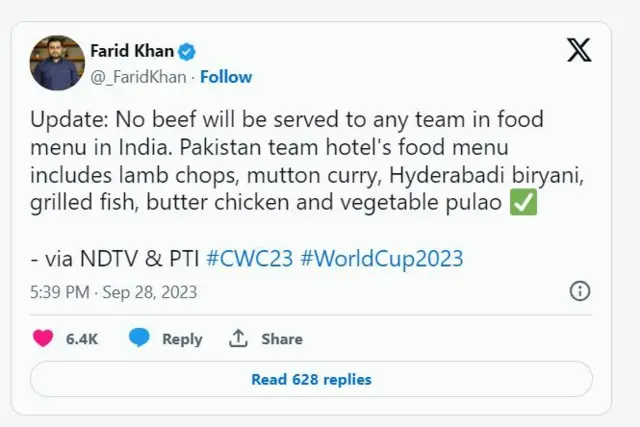Screen dimensions: 640x427
Task: Click the info circle icon
Action: [x=579, y=291]
